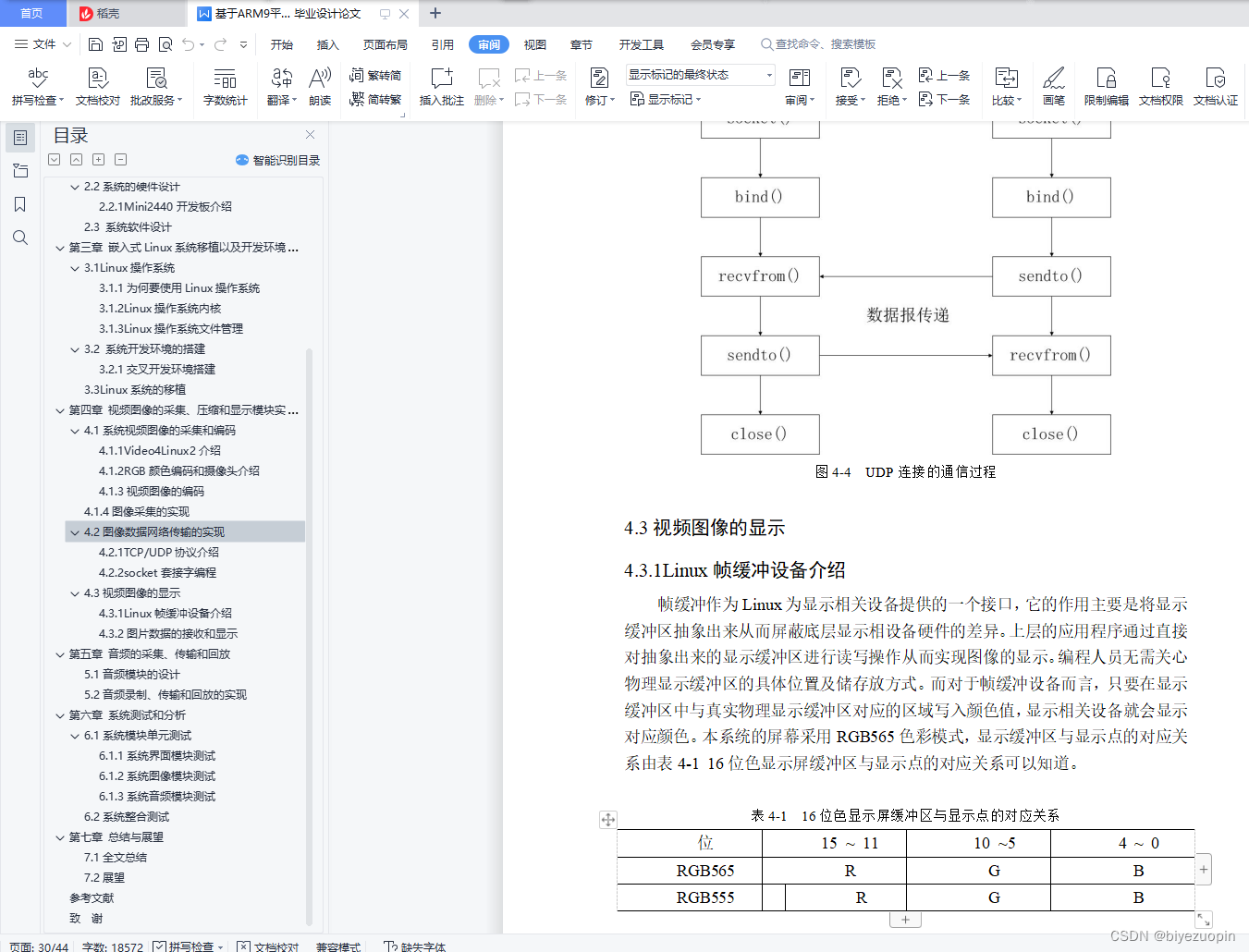
Task: Click 字数统计 word count icon
Action: click(x=226, y=87)
